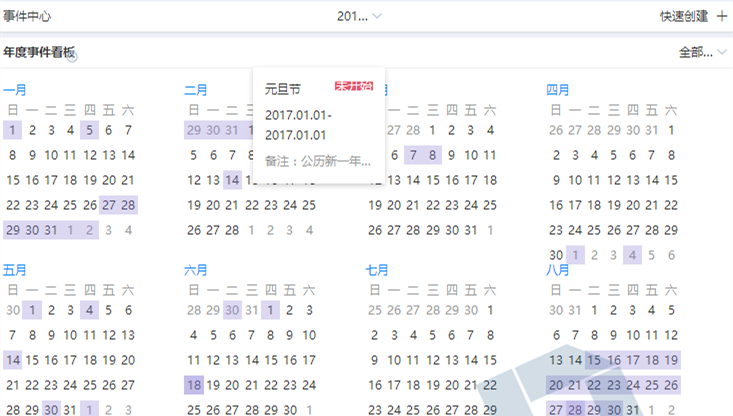
Task: Select highlighted day 27 in 一月
Action: [108, 205]
